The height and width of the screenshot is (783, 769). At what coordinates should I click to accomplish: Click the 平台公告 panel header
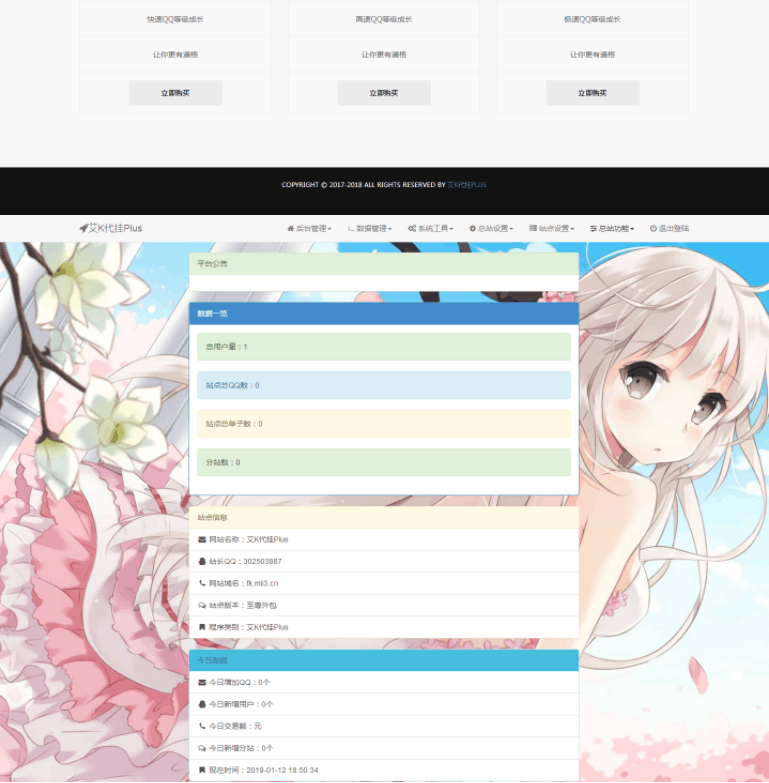tap(384, 264)
